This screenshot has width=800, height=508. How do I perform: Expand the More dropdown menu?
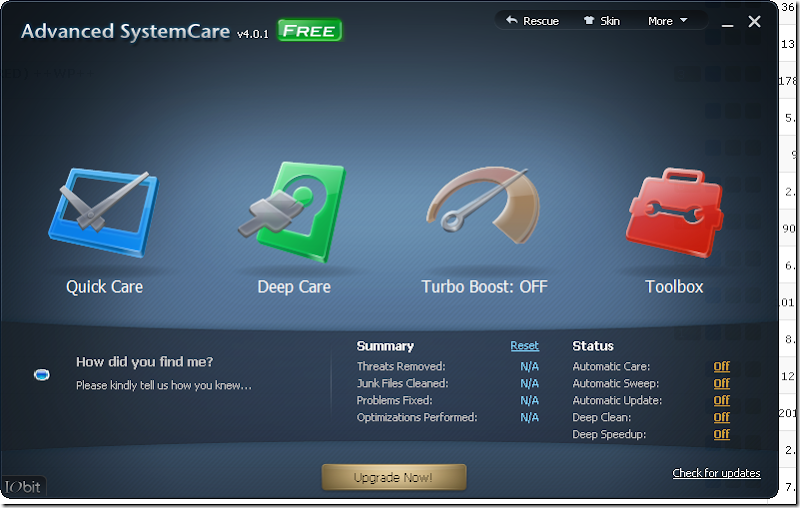point(667,21)
